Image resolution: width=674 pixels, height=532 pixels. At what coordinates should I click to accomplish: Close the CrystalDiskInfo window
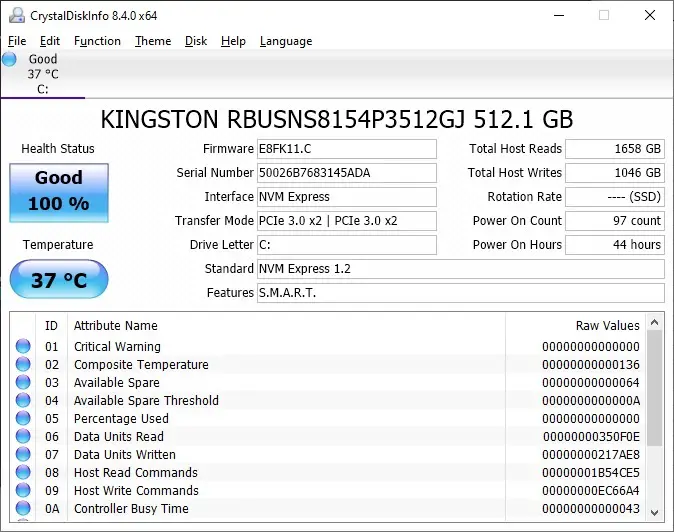point(650,15)
